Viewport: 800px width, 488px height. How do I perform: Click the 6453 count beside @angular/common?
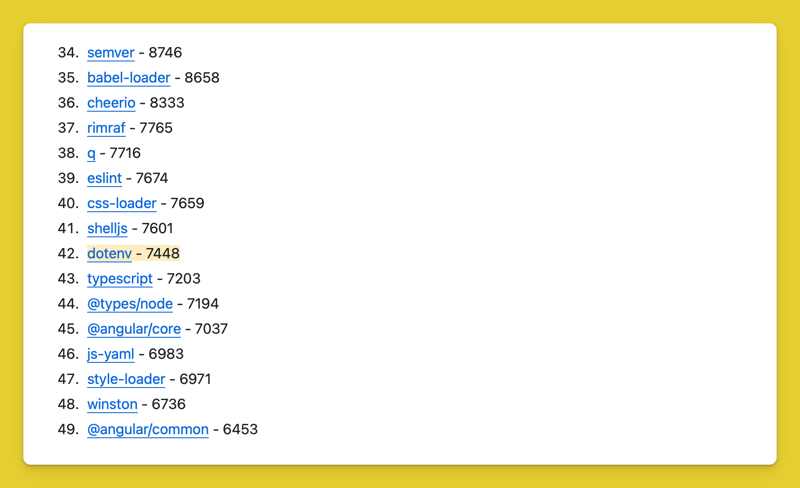pos(240,429)
